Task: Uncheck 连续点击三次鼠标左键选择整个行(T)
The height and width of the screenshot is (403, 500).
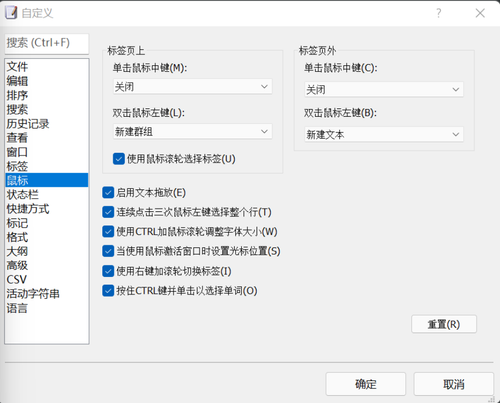Action: click(108, 212)
